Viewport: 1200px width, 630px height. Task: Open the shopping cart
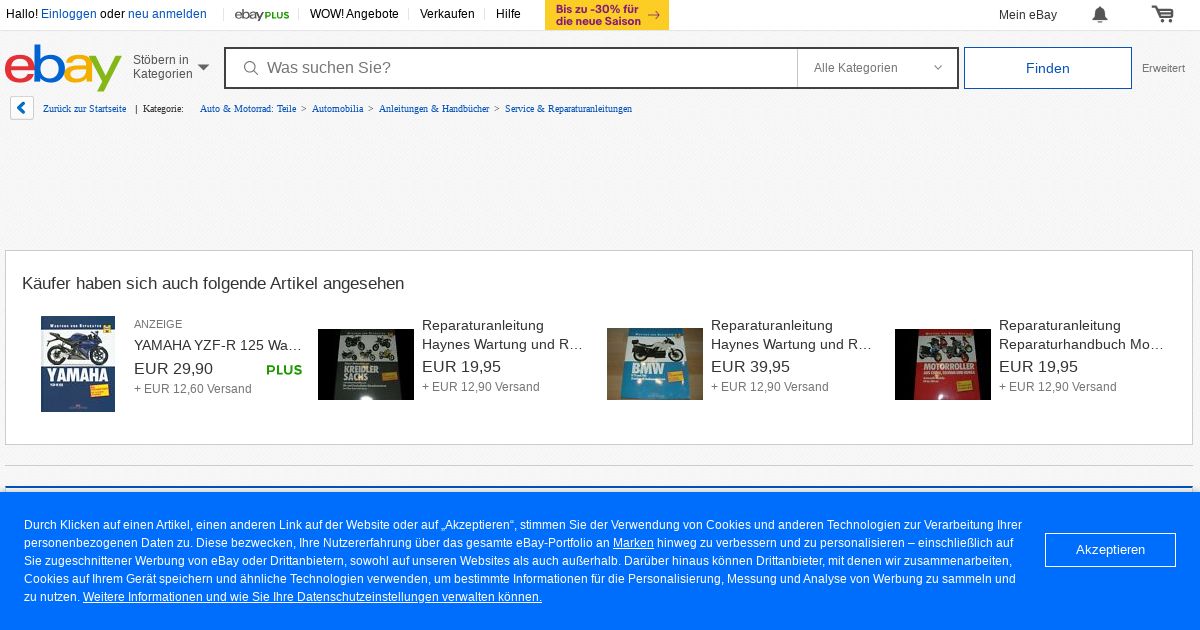(1162, 14)
